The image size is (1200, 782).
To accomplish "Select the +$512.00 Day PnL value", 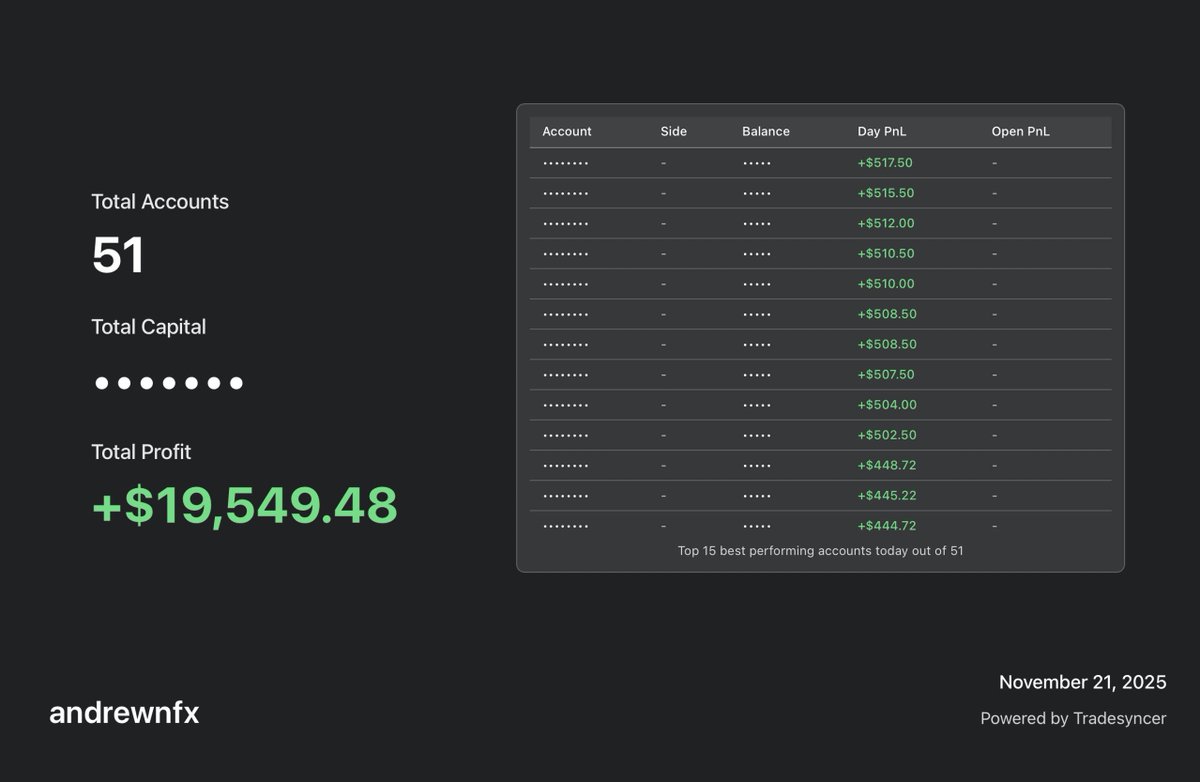I will tap(885, 223).
